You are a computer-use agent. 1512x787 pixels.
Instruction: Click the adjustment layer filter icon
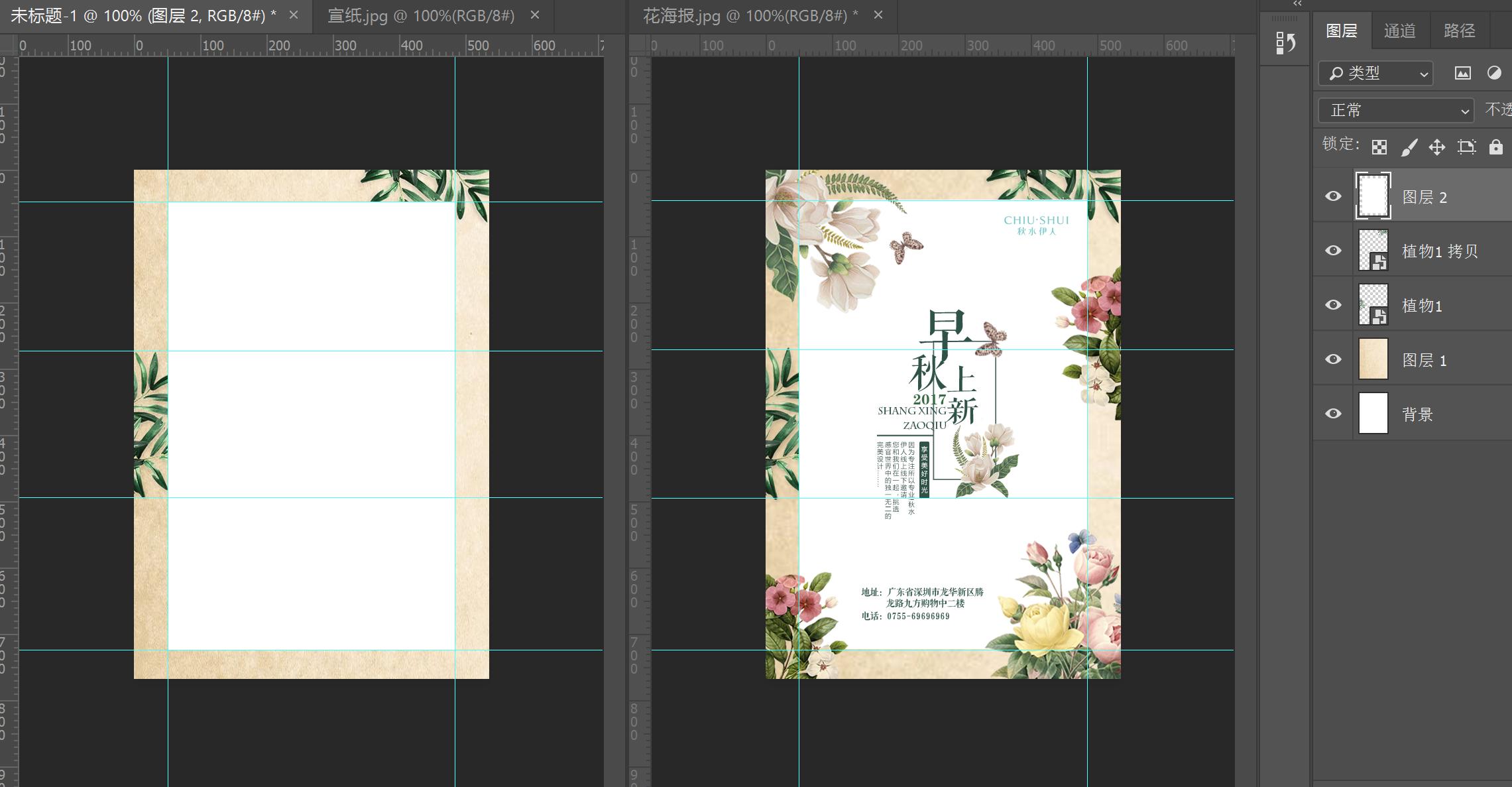[x=1494, y=74]
